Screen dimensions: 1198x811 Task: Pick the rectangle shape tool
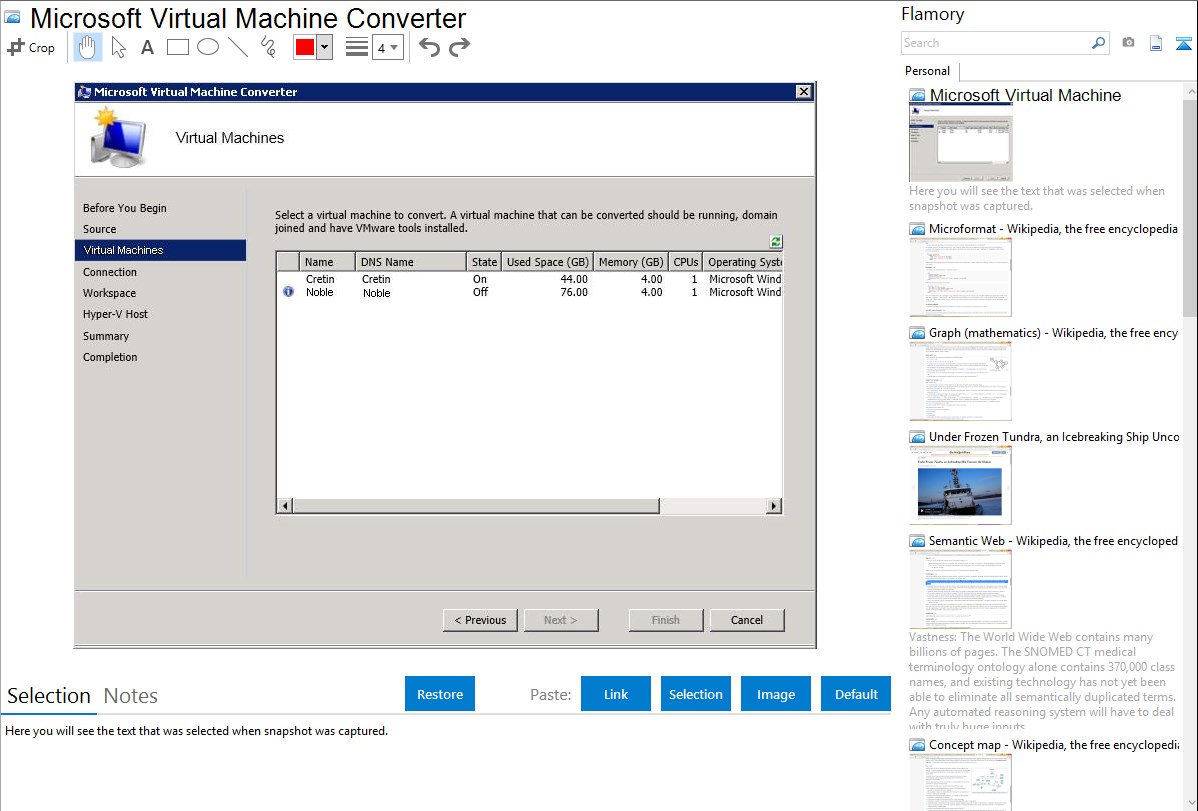[178, 47]
